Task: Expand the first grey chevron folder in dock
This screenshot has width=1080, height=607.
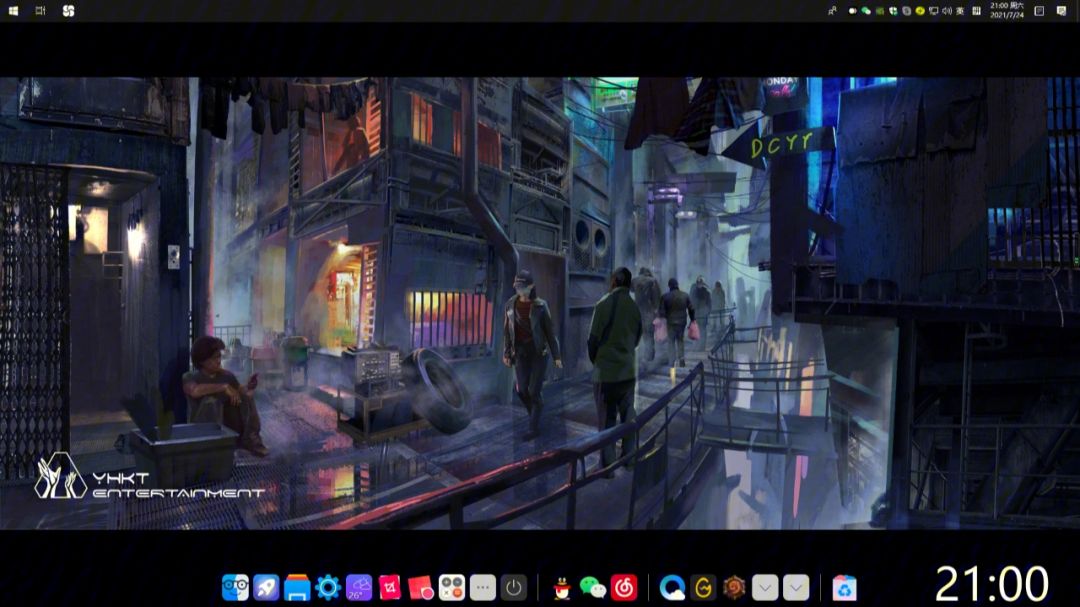Action: tap(765, 588)
